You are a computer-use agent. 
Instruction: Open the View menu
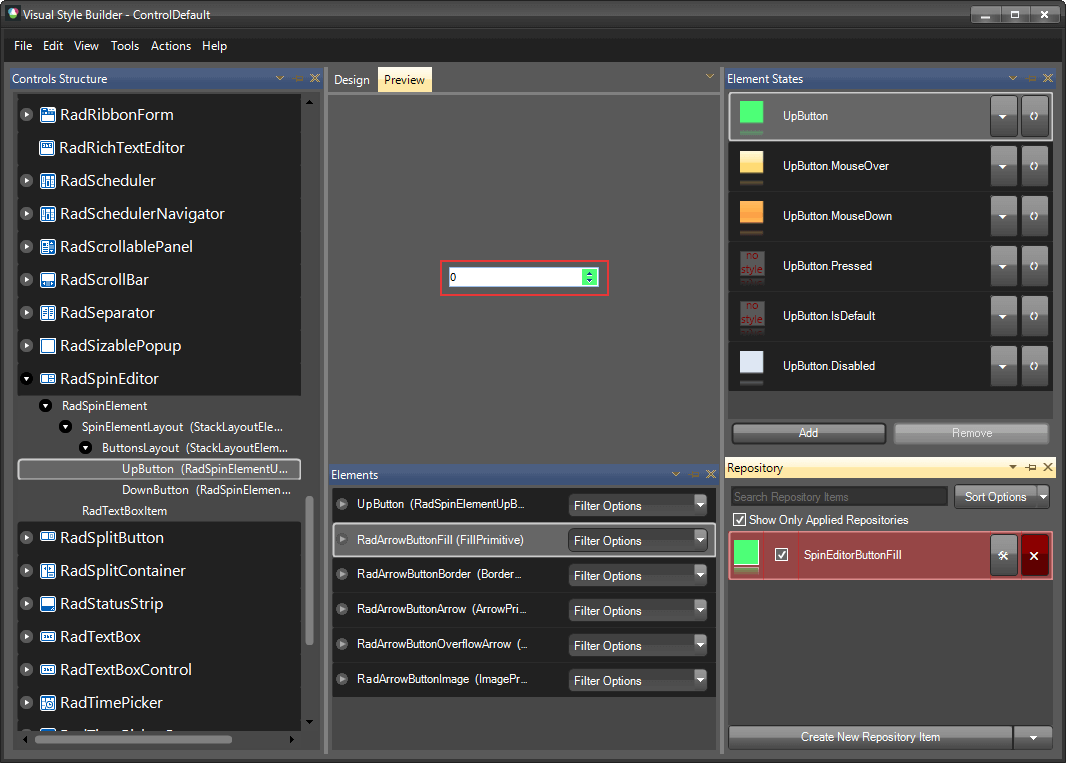tap(86, 46)
